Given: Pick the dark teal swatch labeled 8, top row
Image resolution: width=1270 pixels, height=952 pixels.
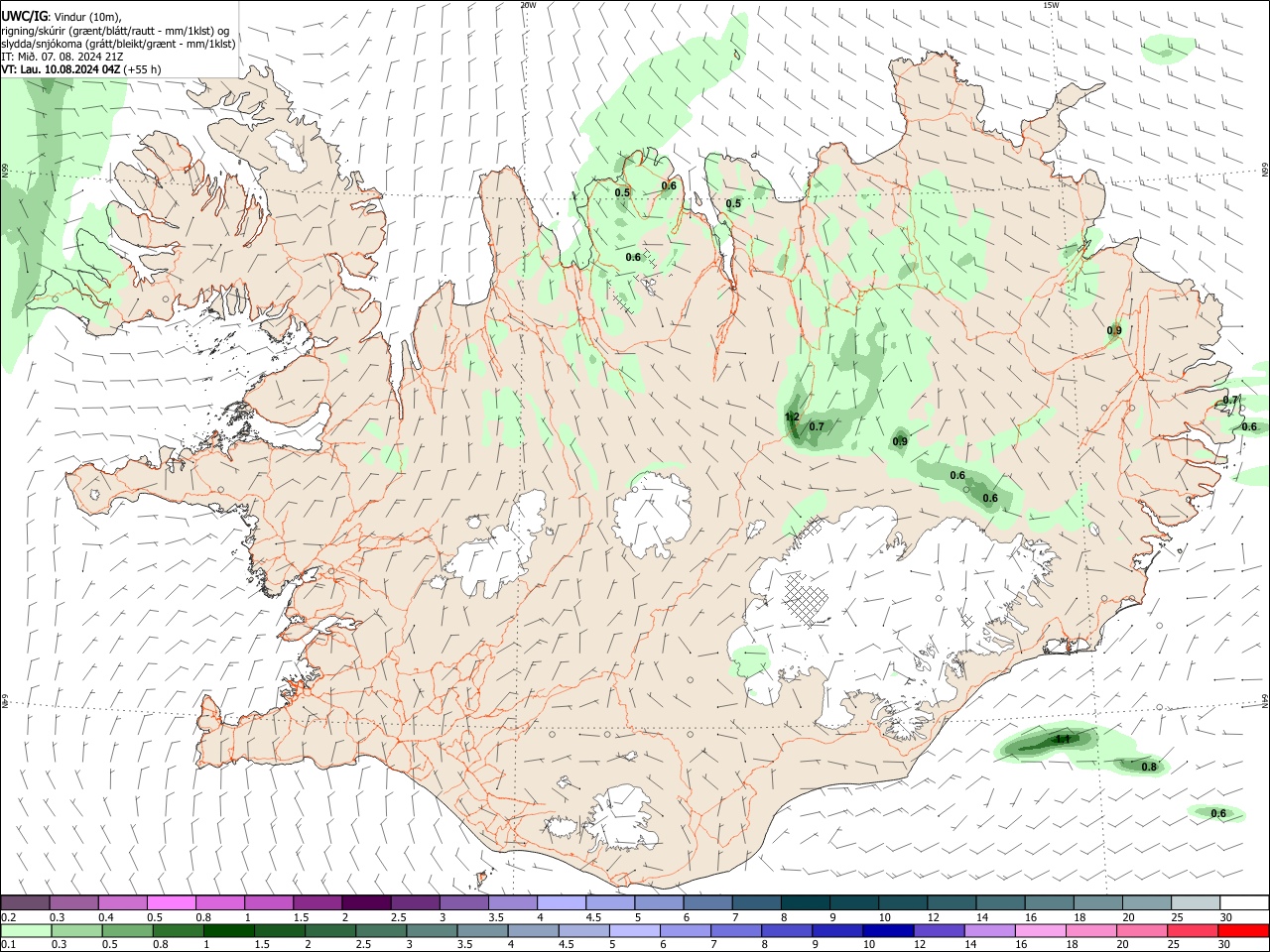Looking at the screenshot, I should coord(805,902).
